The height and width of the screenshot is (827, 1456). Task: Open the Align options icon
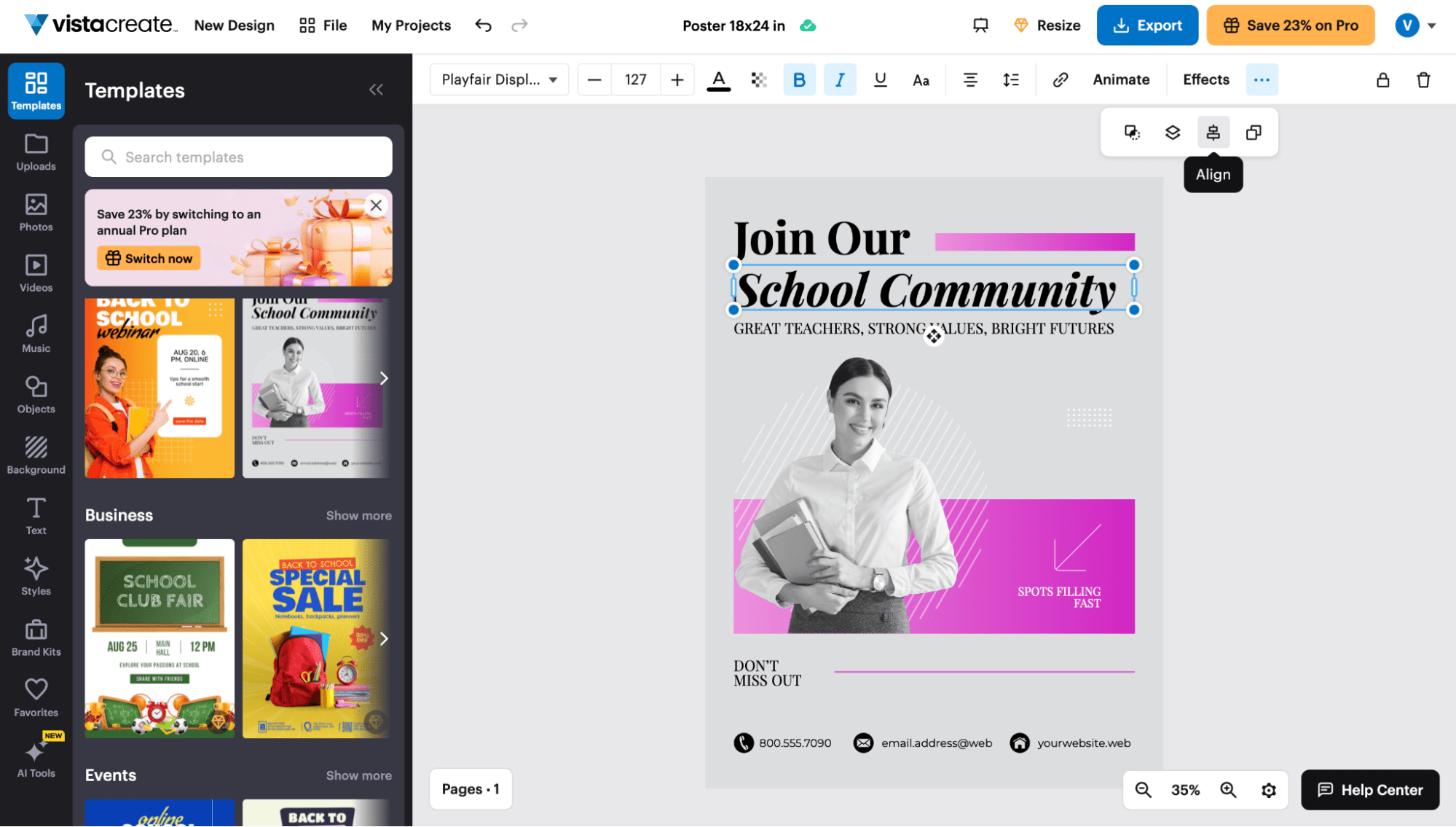1213,132
